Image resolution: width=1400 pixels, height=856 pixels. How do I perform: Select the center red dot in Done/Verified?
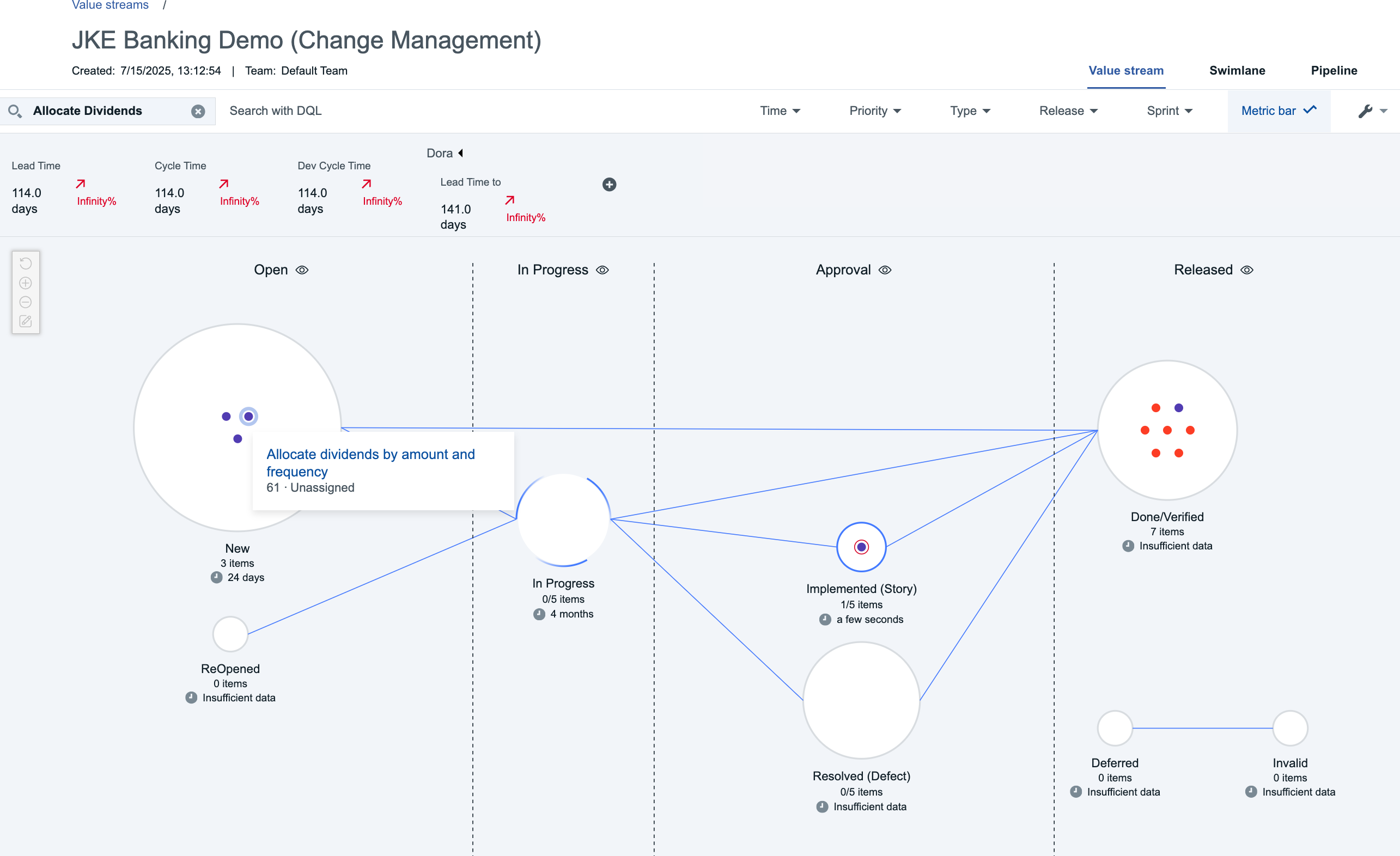(1167, 431)
